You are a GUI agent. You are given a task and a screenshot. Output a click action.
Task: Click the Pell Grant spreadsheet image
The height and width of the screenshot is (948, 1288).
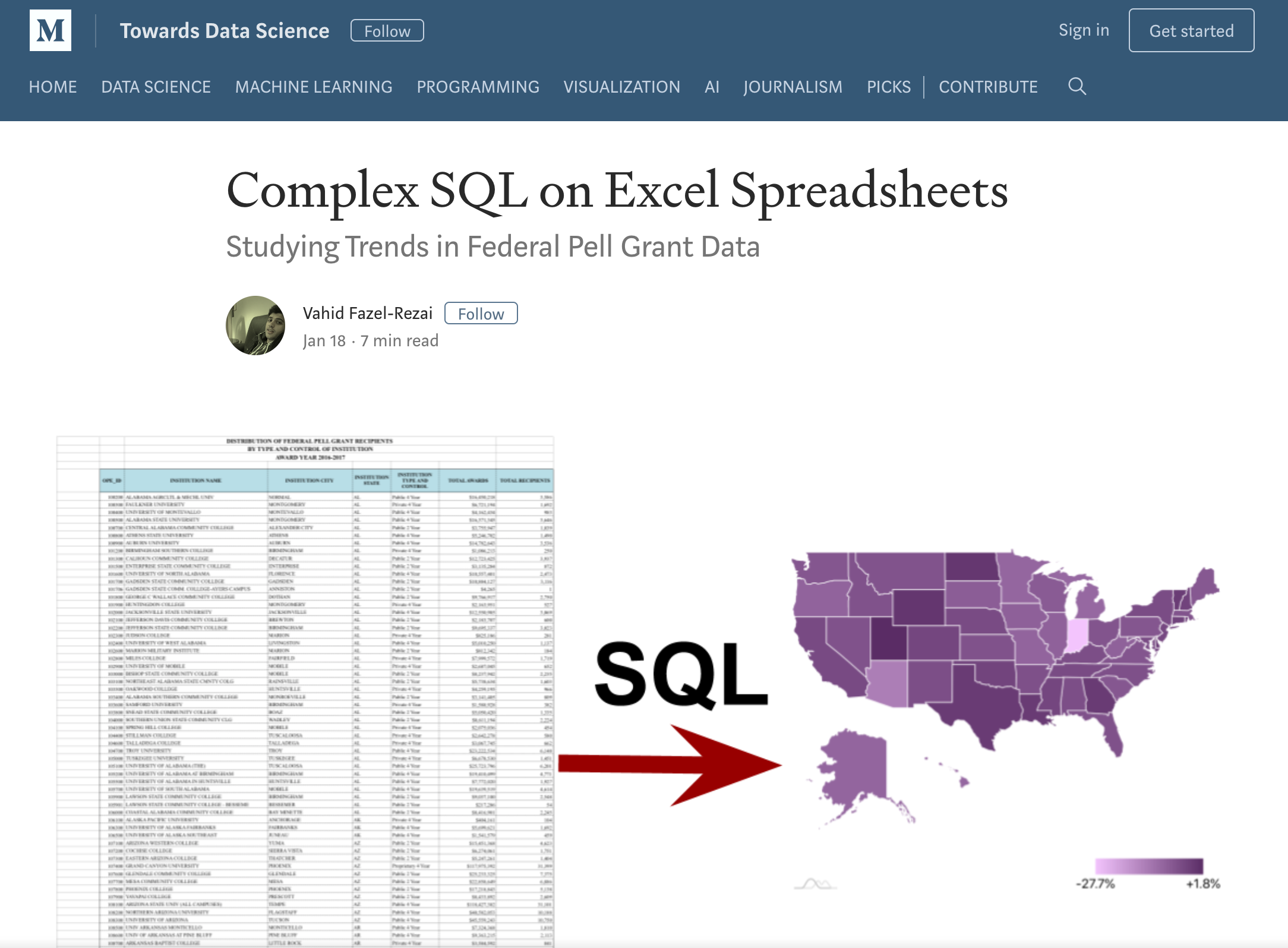pyautogui.click(x=305, y=689)
